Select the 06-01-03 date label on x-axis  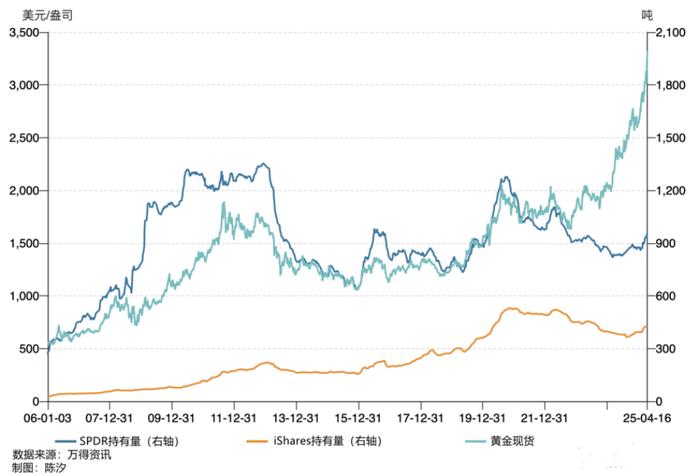[x=48, y=418]
